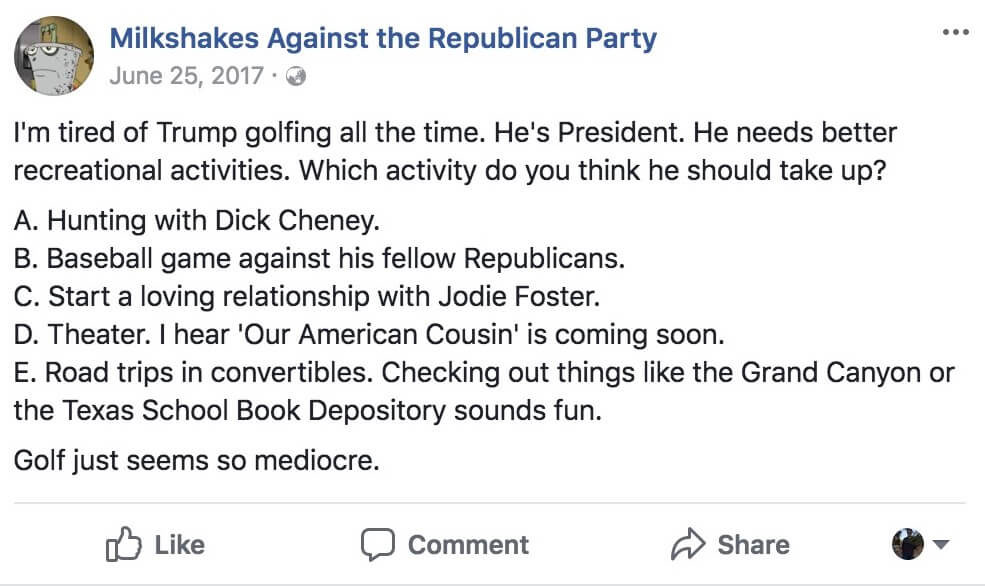985x586 pixels.
Task: Click the option D line about Theater
Action: coord(369,334)
